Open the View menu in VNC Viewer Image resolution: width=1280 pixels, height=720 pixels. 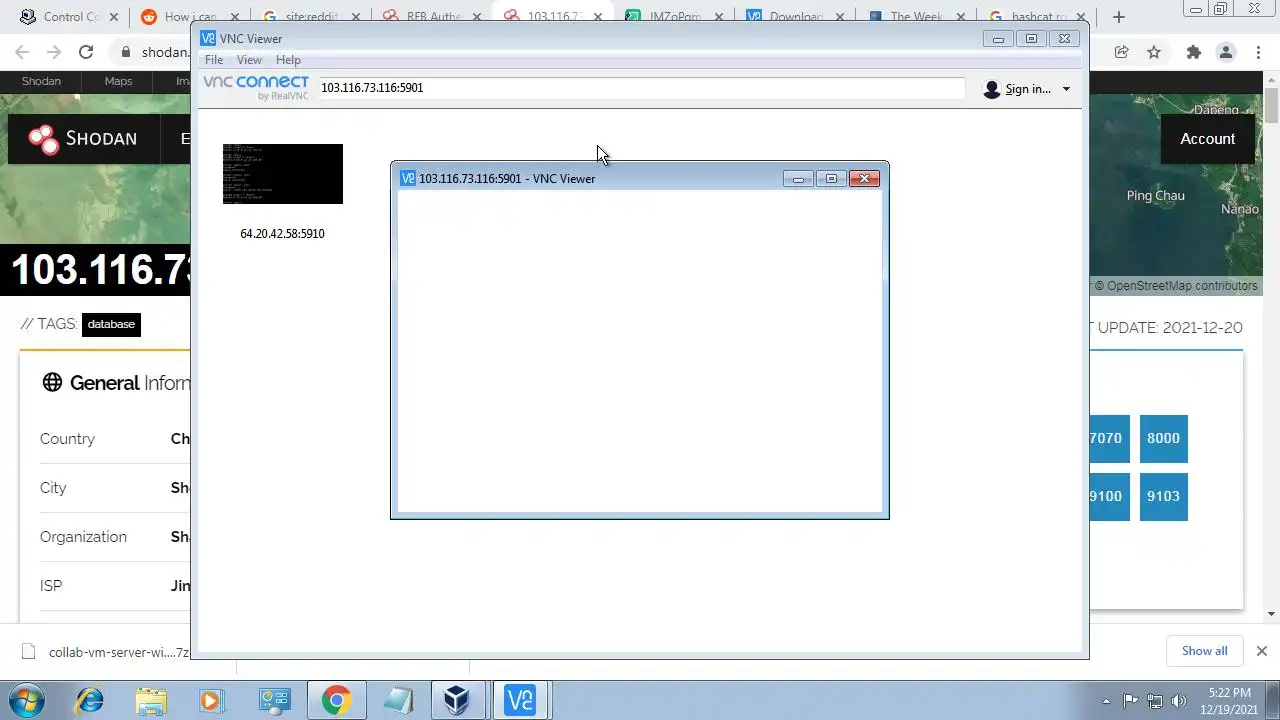tap(249, 60)
